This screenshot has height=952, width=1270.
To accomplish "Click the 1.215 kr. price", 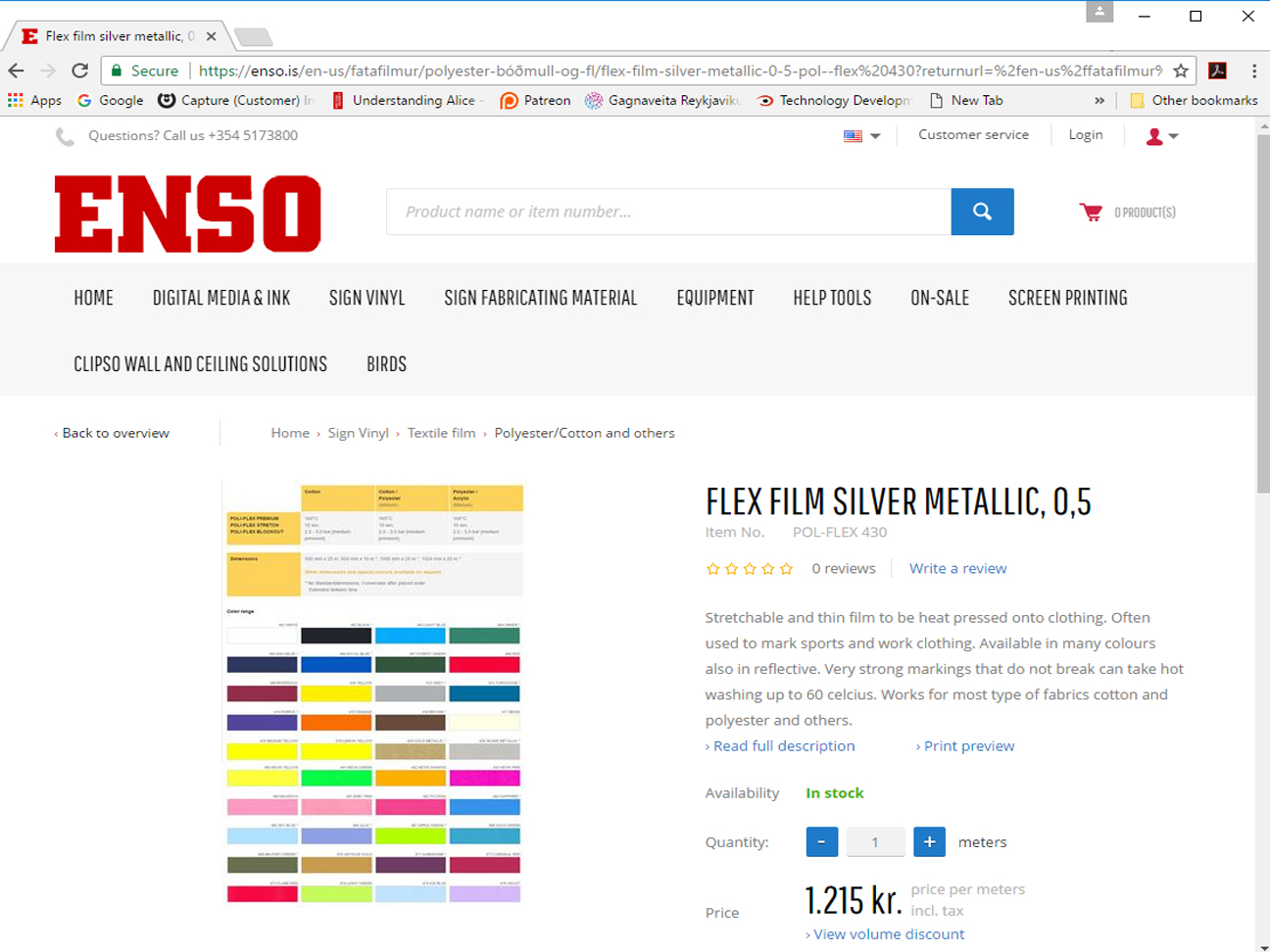I will pos(854,899).
